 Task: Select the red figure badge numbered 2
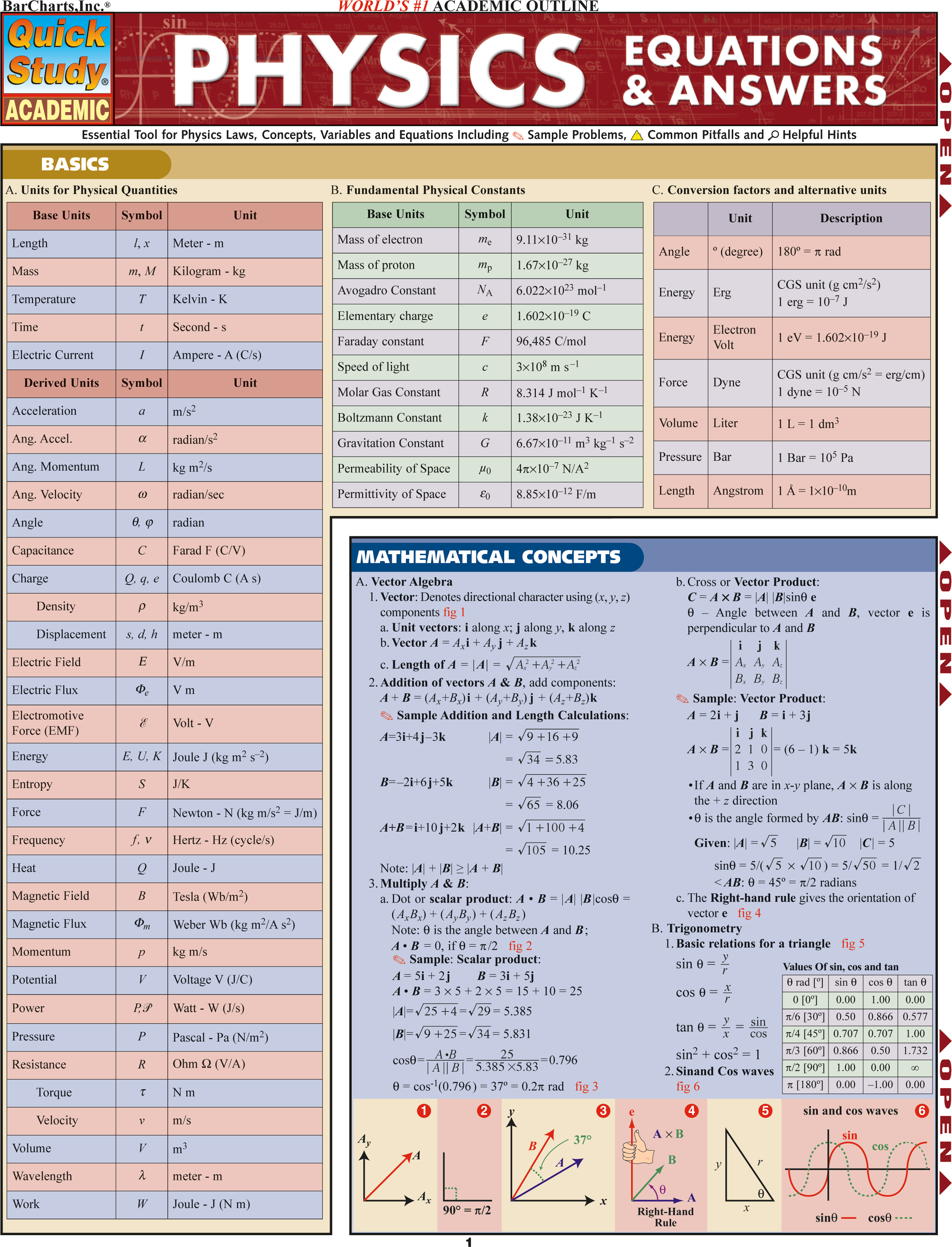pos(483,1111)
